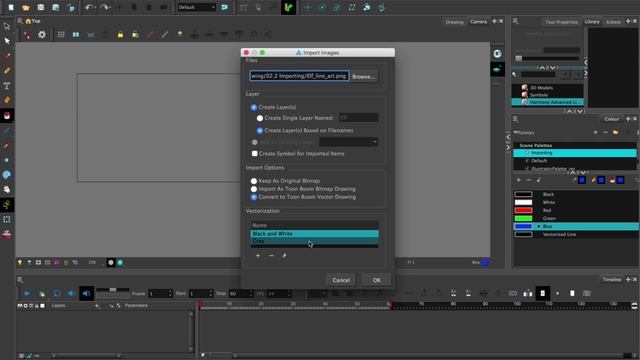
Task: Click the green highlighted tool in top toolbar
Action: (288, 7)
